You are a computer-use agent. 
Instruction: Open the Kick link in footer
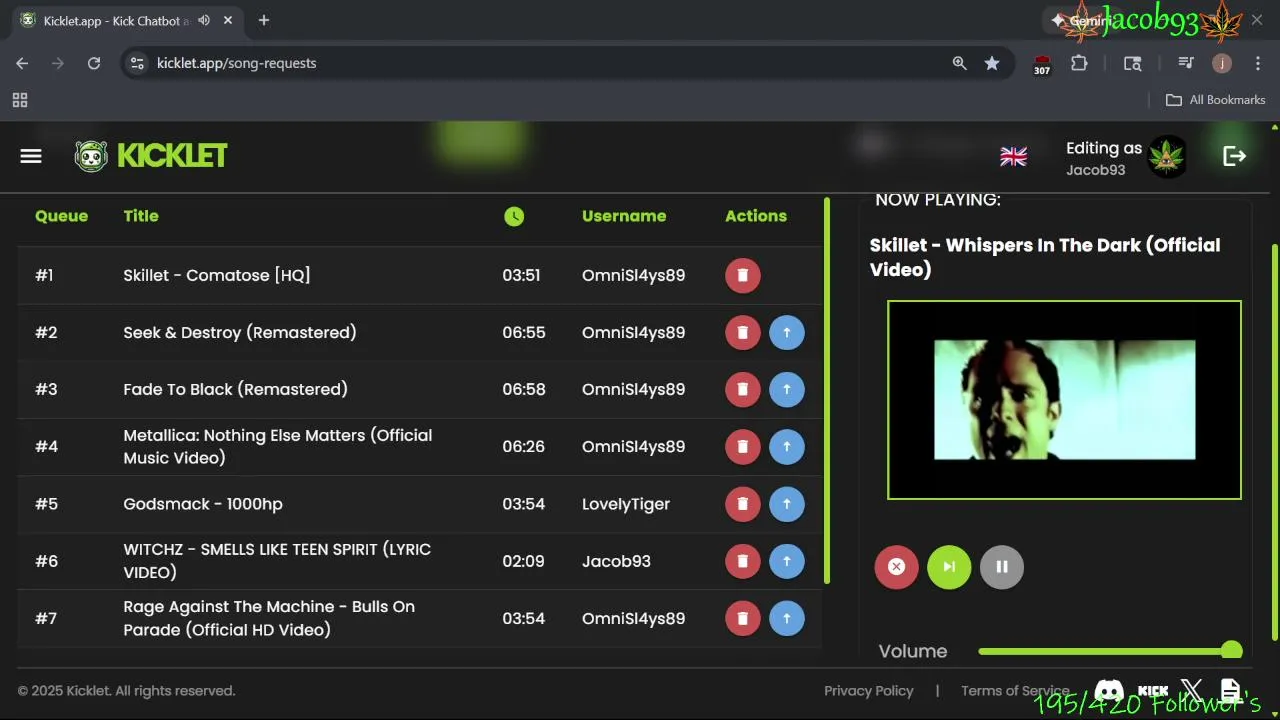click(1153, 690)
